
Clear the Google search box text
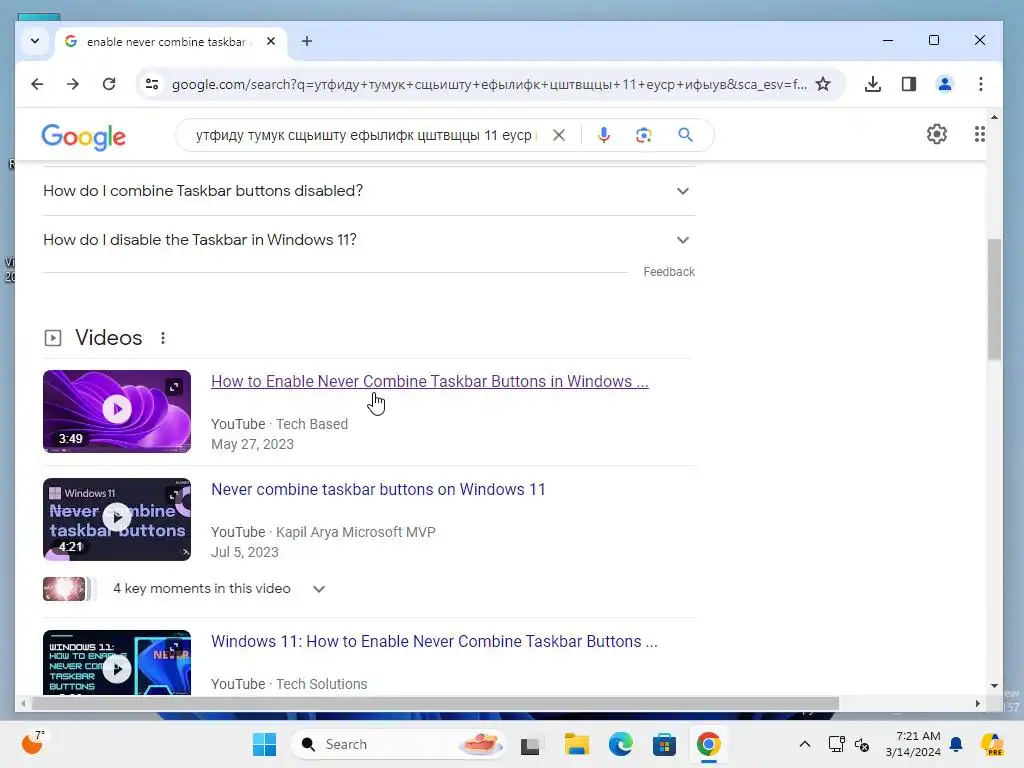(x=559, y=135)
